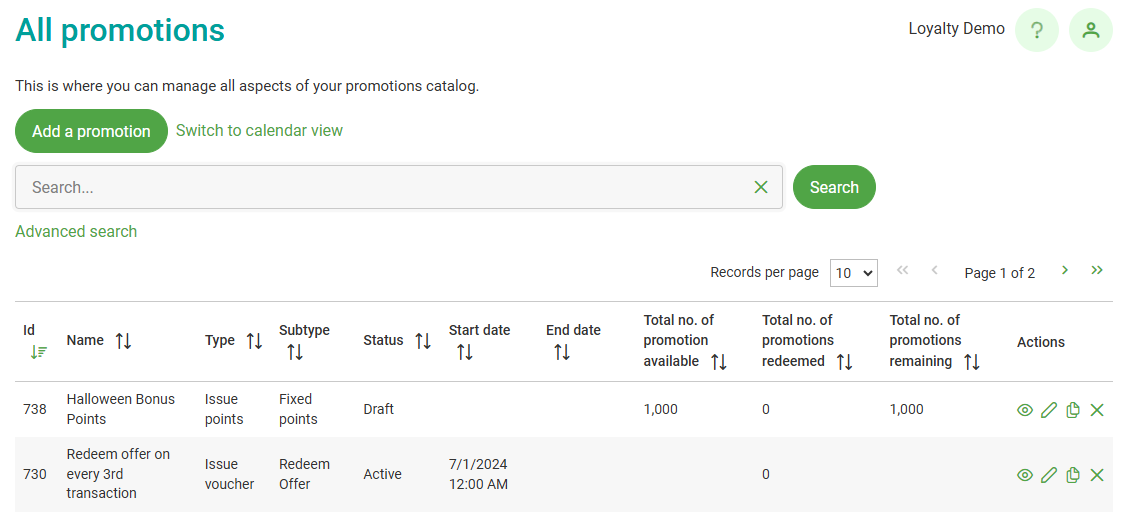
Task: View Halloween Bonus Points promotion details
Action: click(1025, 410)
